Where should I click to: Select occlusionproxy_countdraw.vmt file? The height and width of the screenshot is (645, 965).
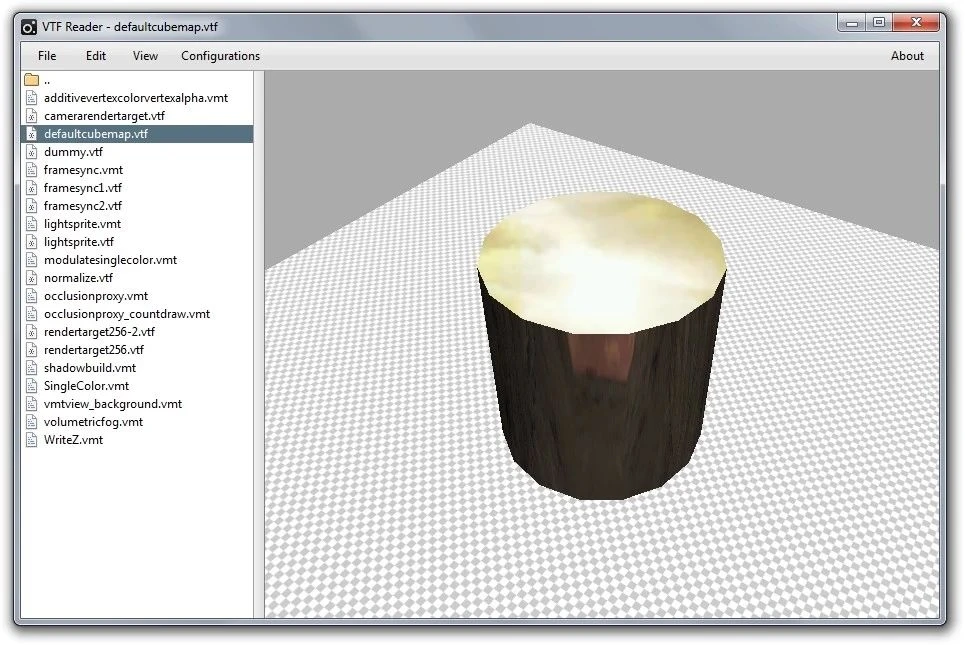pos(126,314)
